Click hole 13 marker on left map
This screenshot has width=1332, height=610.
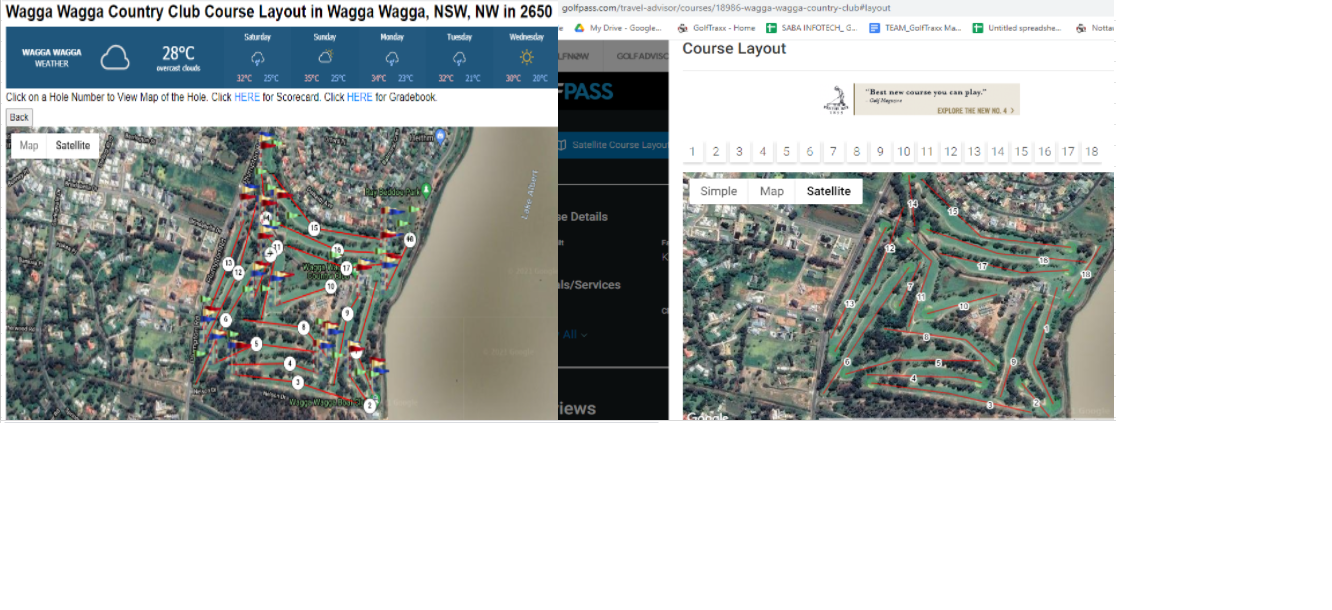coord(228,264)
